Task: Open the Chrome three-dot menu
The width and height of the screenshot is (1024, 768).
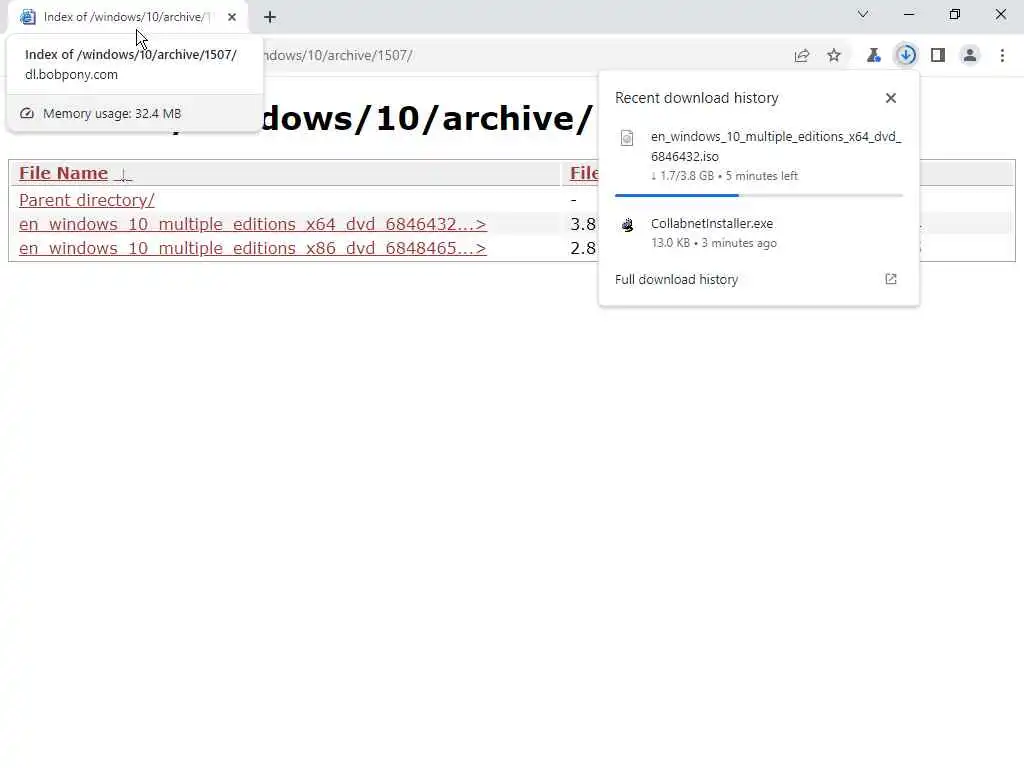Action: pos(1002,56)
